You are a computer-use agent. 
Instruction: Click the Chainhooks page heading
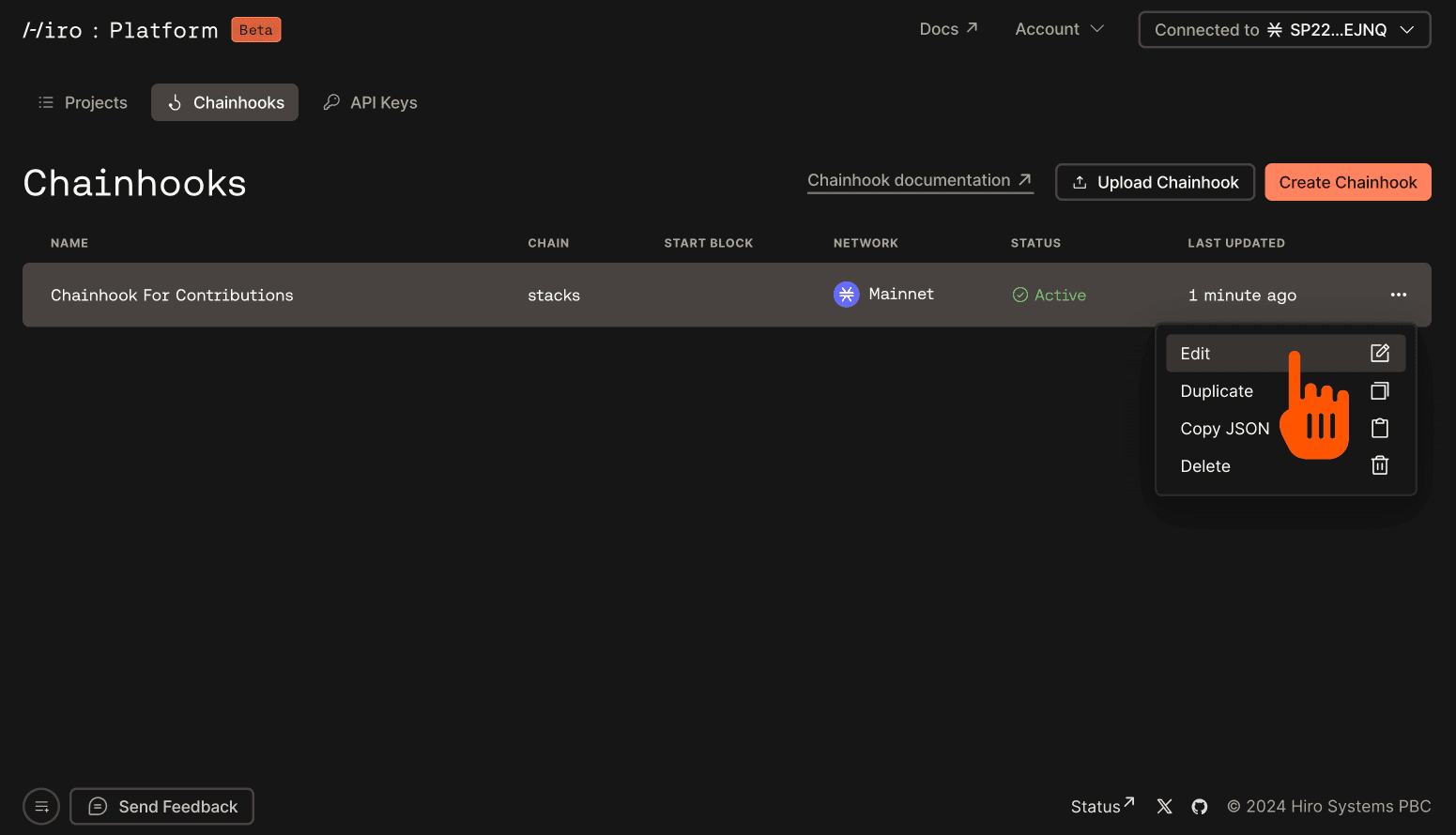coord(134,183)
